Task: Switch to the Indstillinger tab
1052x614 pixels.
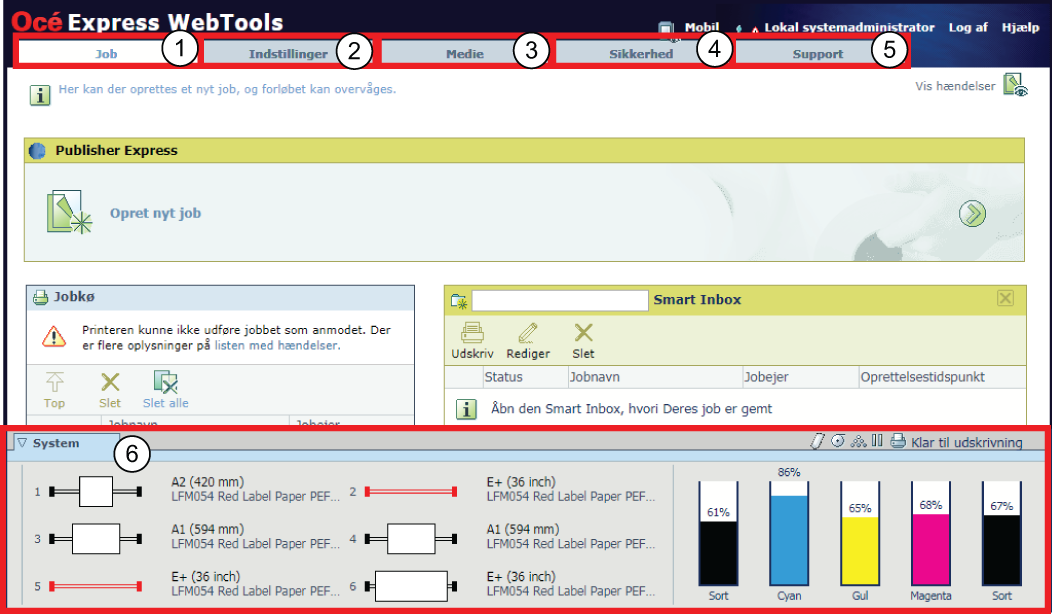Action: (x=288, y=54)
